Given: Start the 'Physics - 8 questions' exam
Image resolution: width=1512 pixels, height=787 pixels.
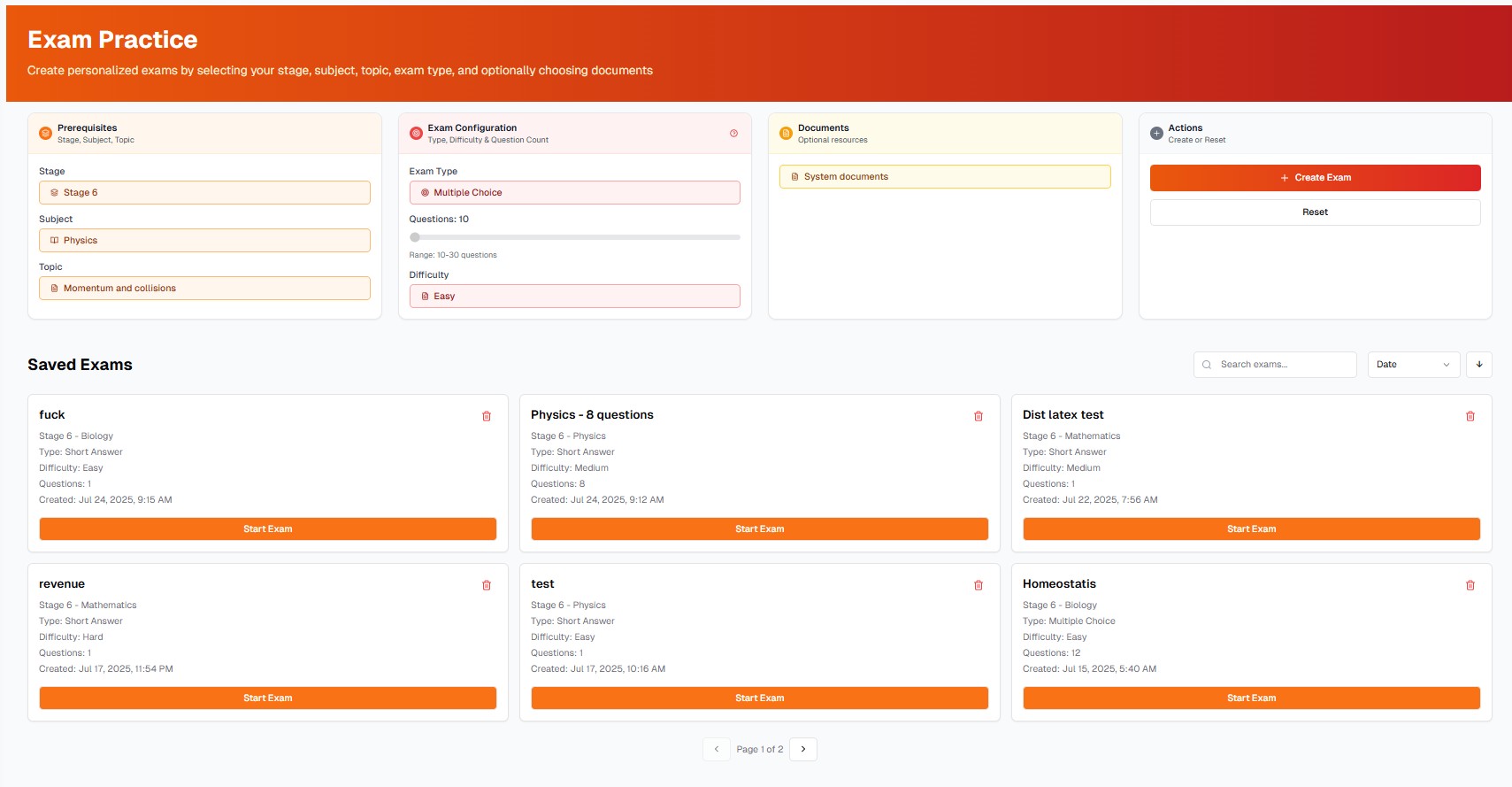Looking at the screenshot, I should coord(760,529).
